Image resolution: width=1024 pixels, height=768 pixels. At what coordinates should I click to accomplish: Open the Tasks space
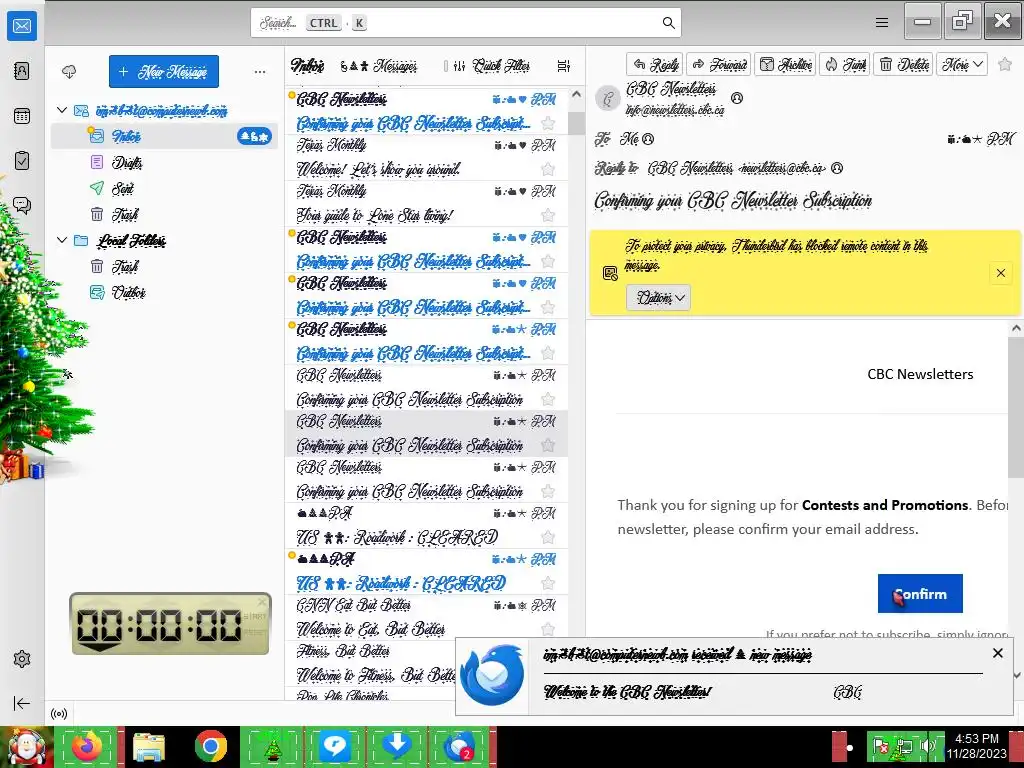pos(22,161)
